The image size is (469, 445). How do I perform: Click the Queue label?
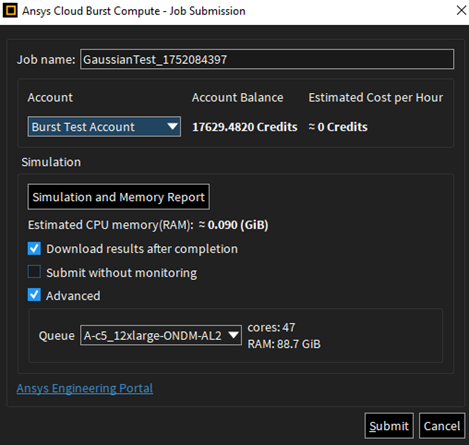point(57,336)
